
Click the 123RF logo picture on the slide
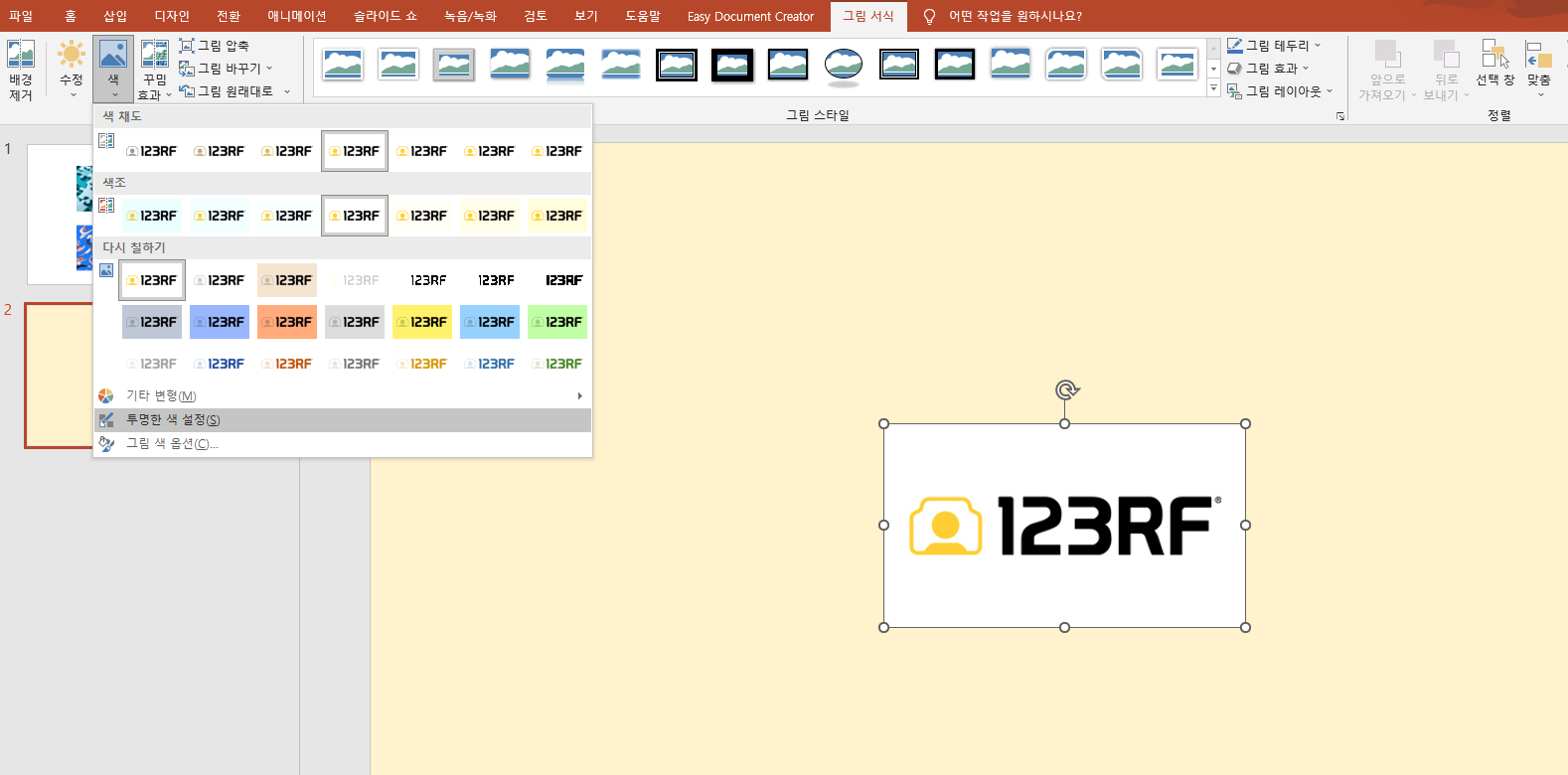[1064, 526]
